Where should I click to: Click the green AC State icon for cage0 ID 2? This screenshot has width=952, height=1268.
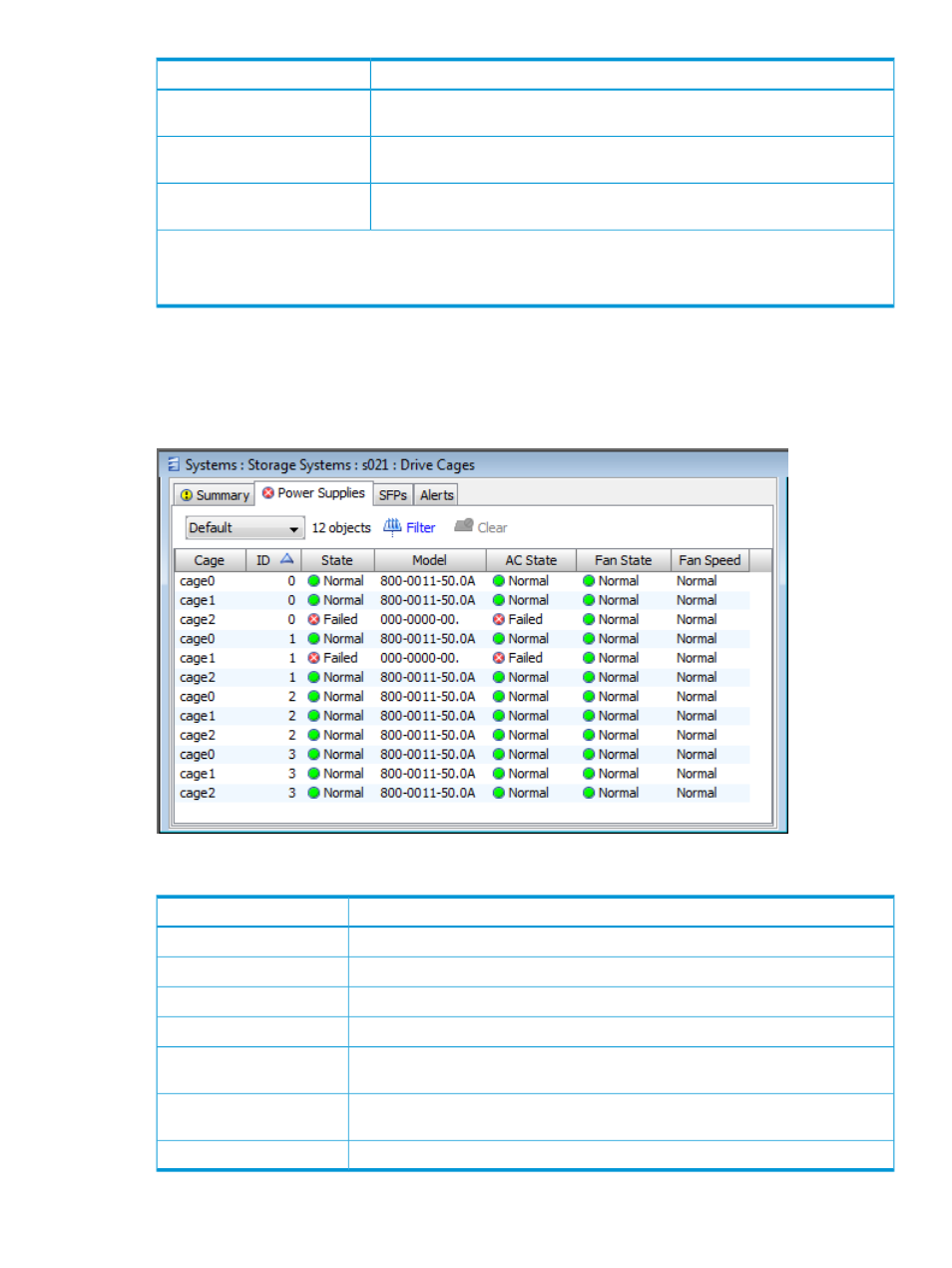tap(499, 697)
